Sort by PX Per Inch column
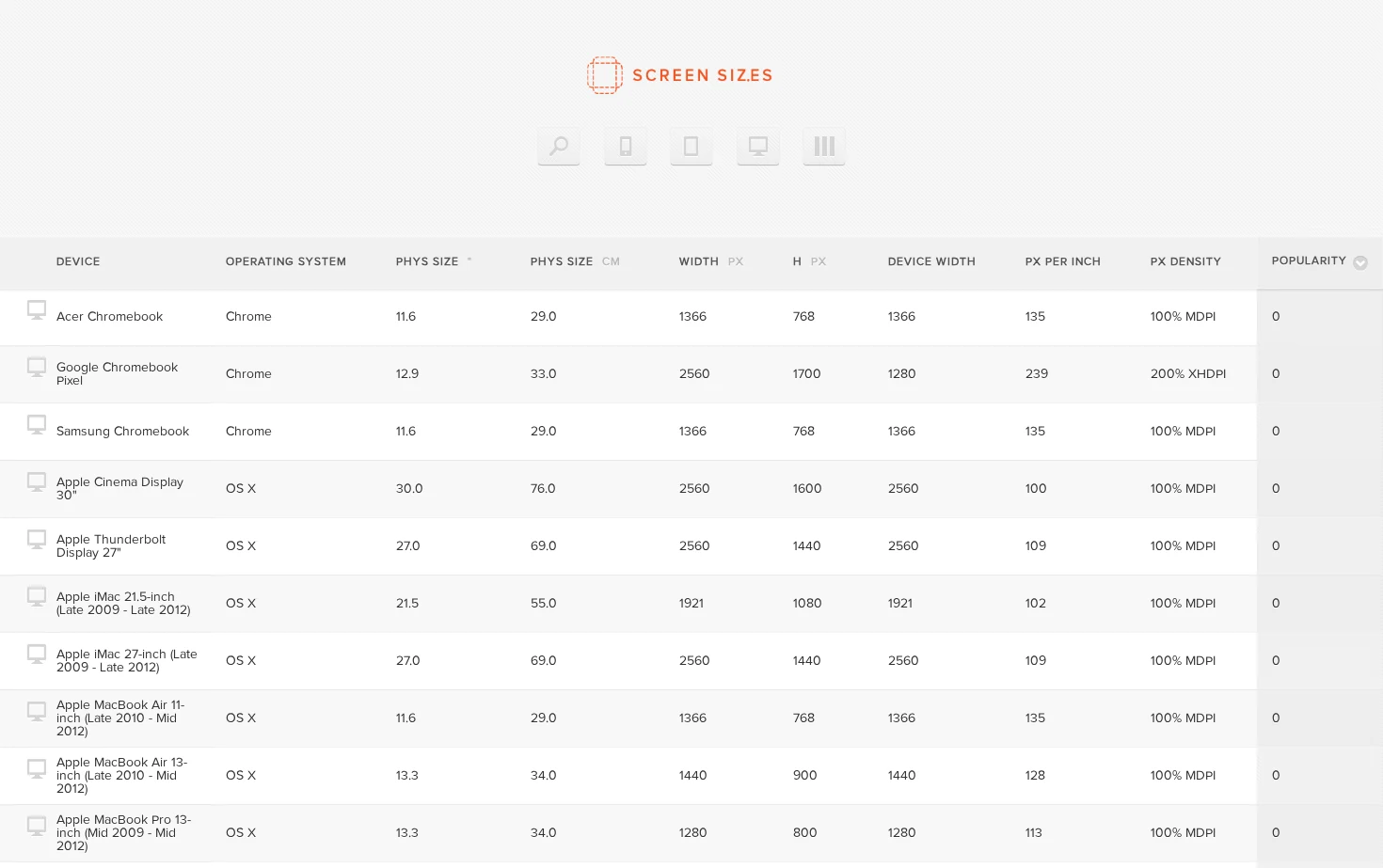Viewport: 1383px width, 868px height. click(x=1063, y=261)
